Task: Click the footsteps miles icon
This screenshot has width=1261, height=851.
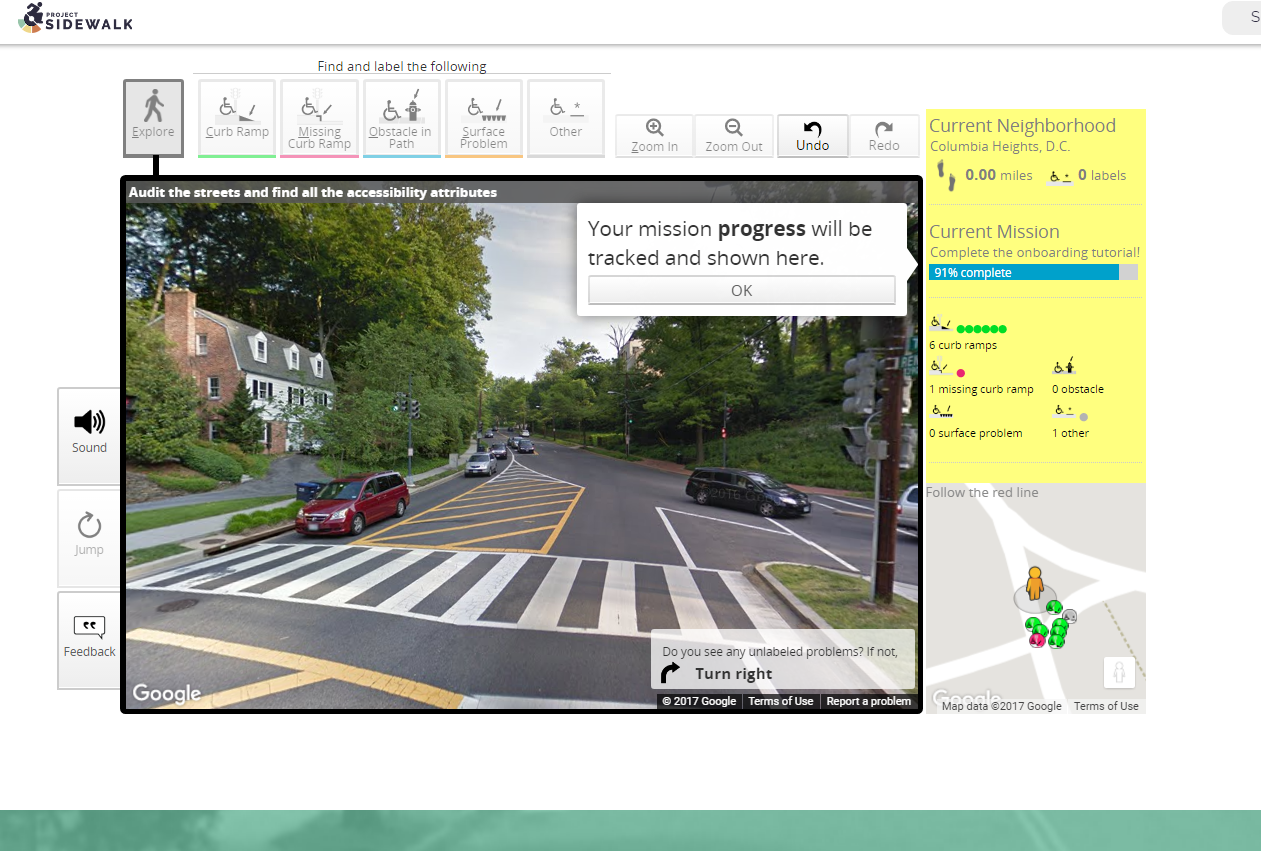Action: [x=945, y=176]
